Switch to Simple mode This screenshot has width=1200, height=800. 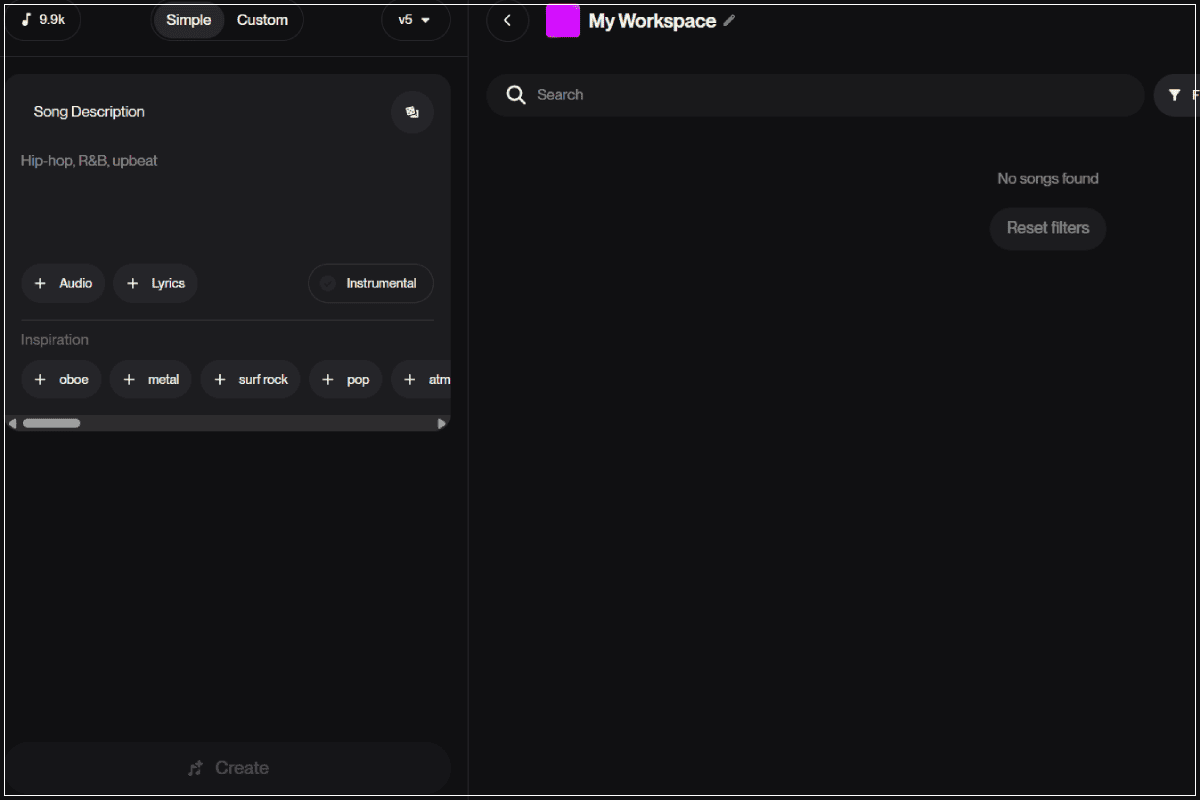188,20
